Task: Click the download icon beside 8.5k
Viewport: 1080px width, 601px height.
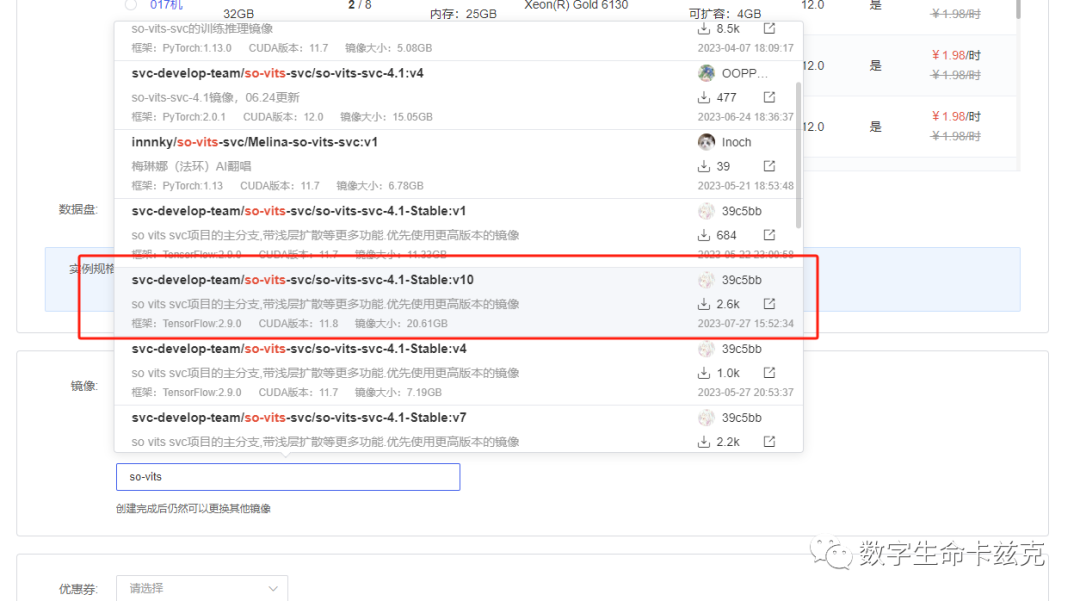Action: click(703, 28)
